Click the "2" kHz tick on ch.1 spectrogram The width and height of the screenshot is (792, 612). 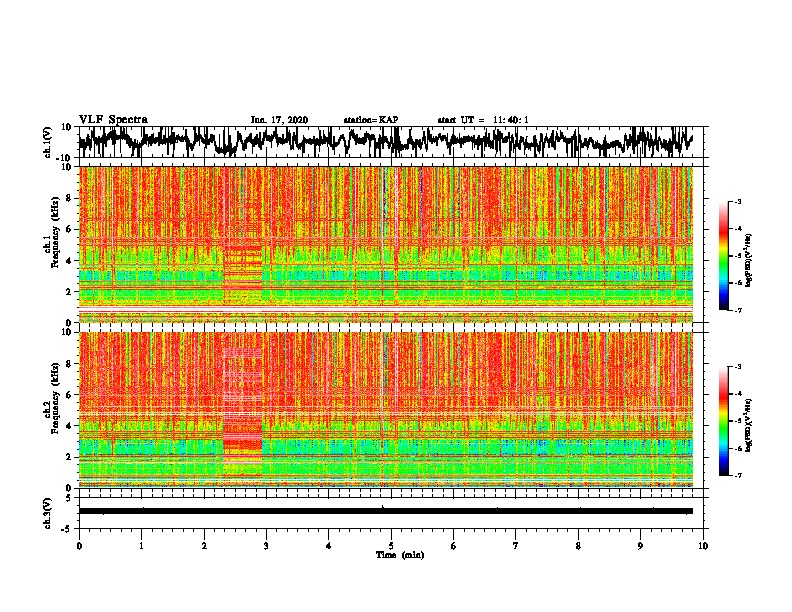[x=69, y=292]
